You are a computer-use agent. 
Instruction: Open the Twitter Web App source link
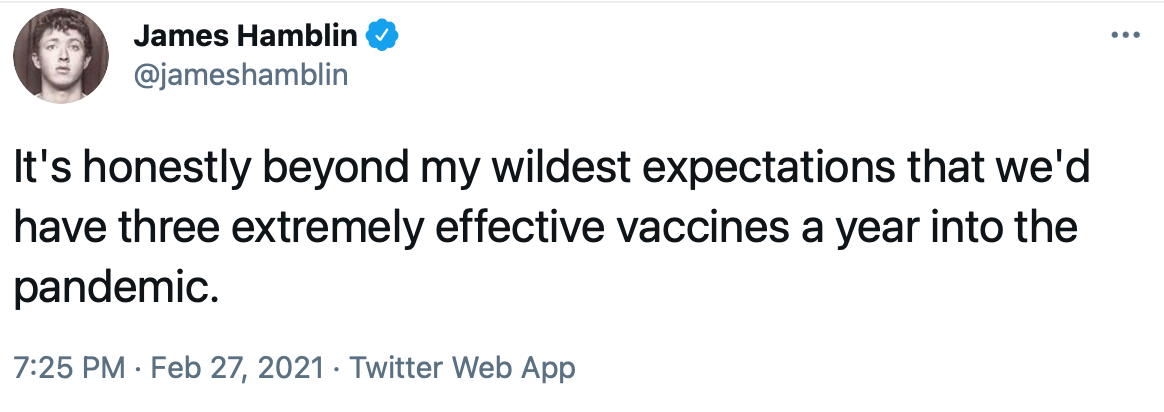(x=460, y=368)
